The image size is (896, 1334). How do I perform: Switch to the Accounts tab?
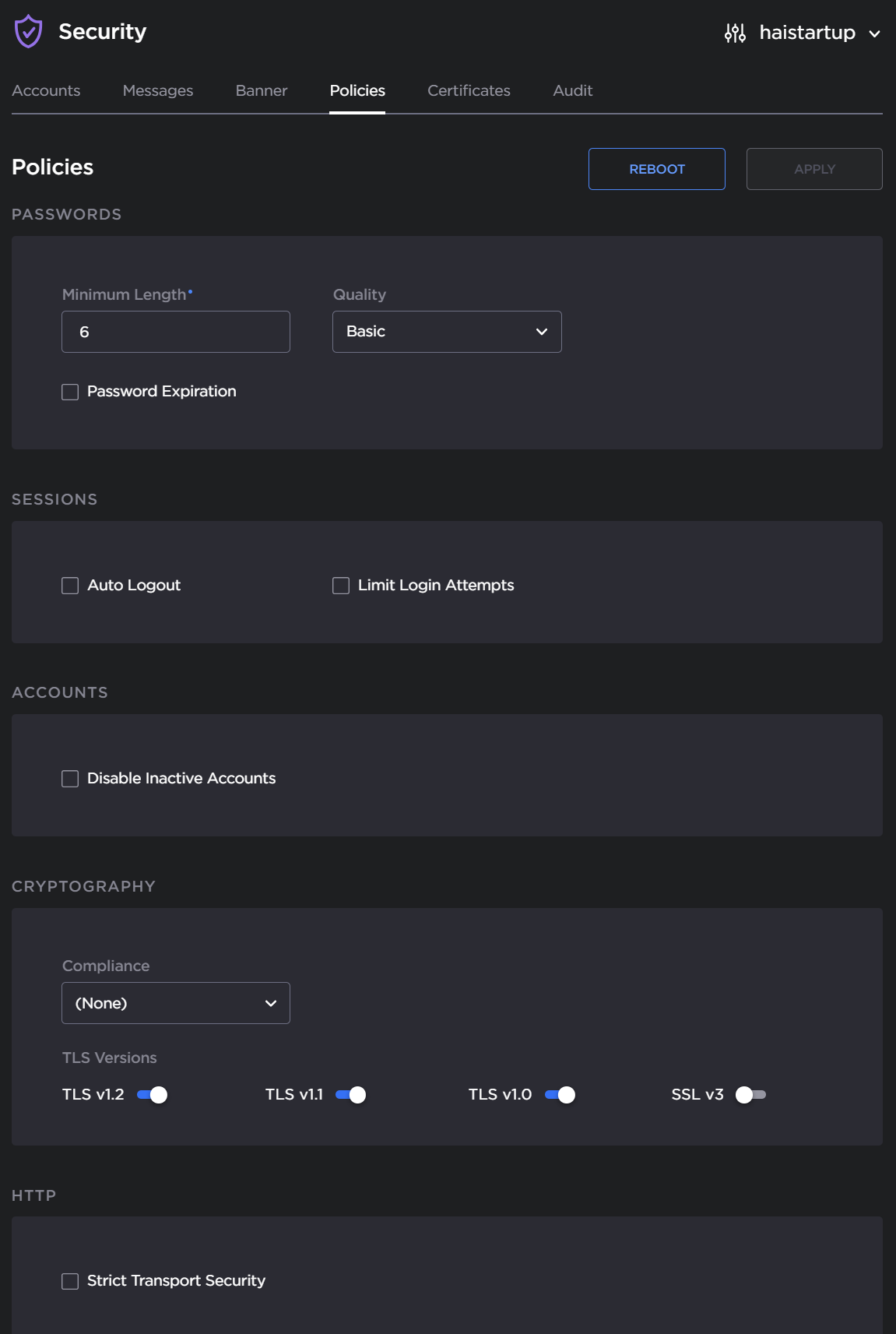click(x=46, y=90)
